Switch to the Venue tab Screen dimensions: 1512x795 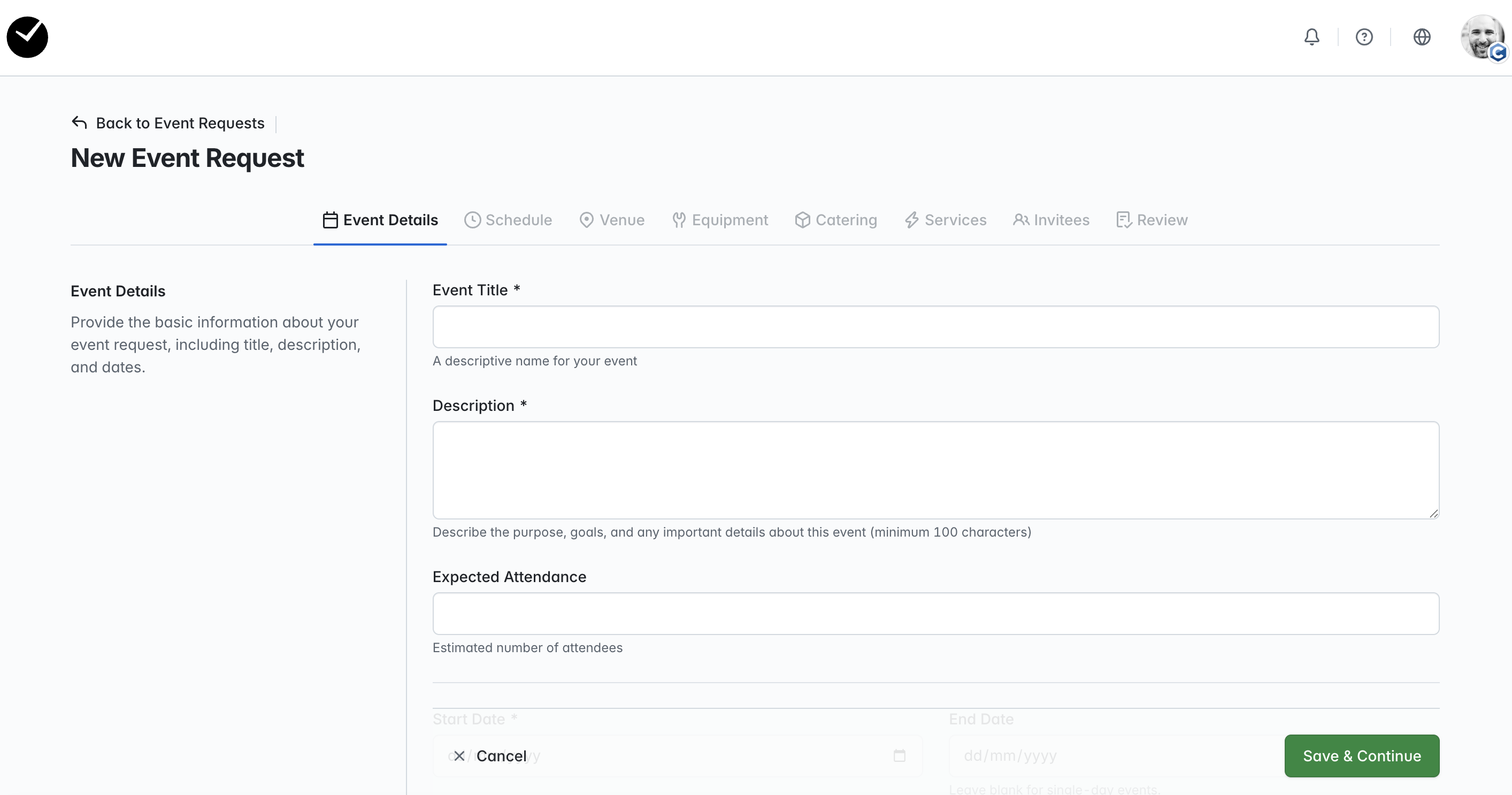612,220
